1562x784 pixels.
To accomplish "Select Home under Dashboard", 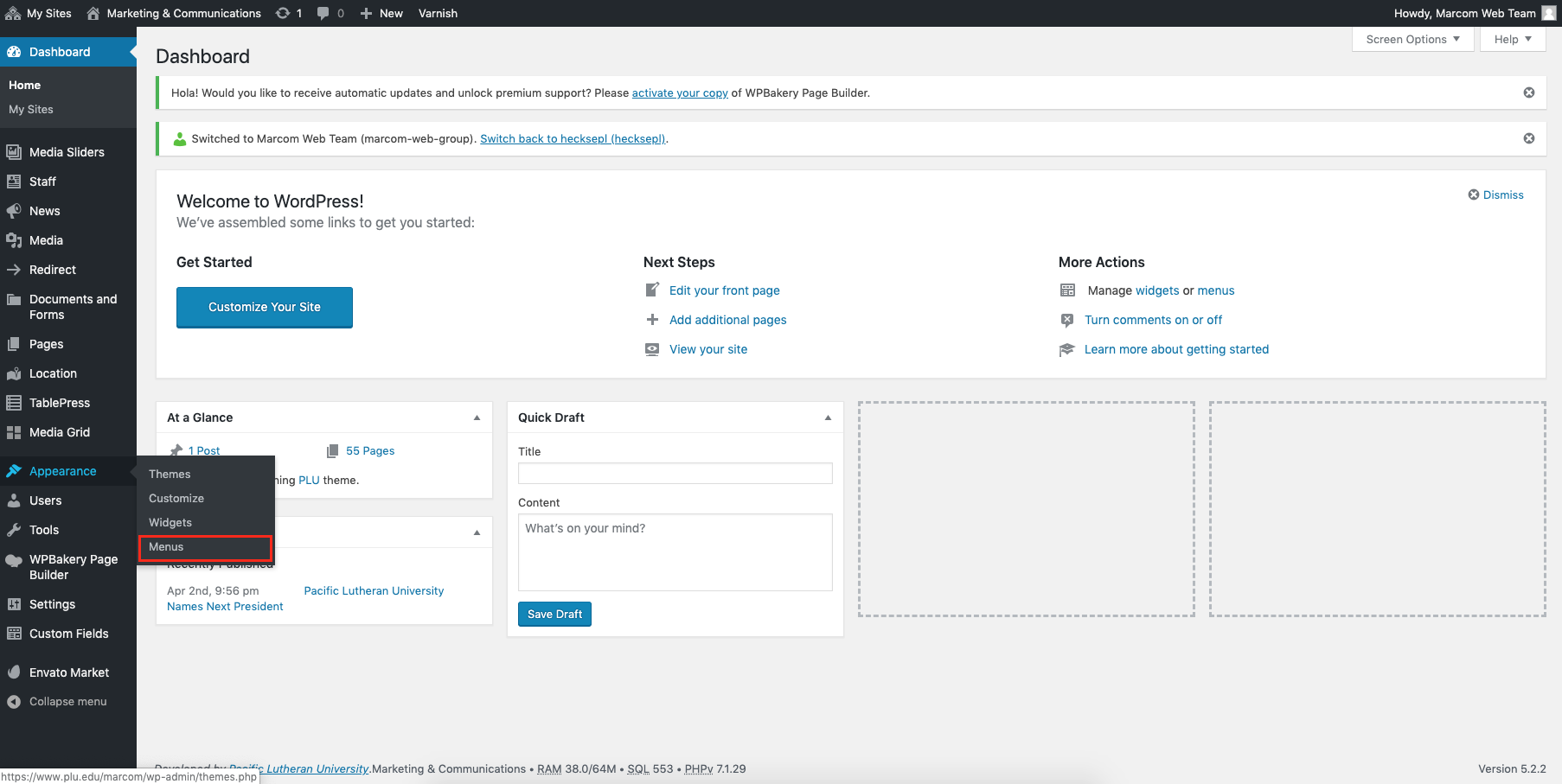I will [24, 85].
